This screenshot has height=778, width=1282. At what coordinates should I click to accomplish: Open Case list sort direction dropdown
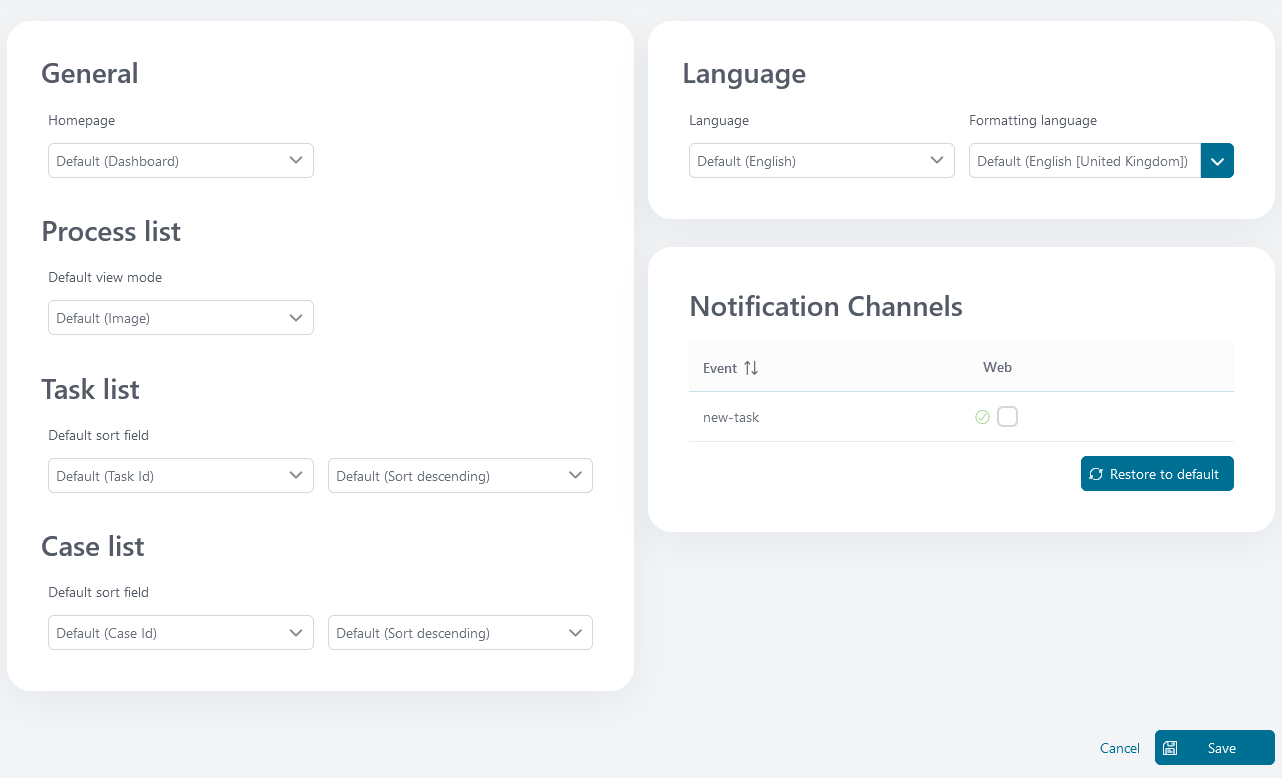coord(460,633)
